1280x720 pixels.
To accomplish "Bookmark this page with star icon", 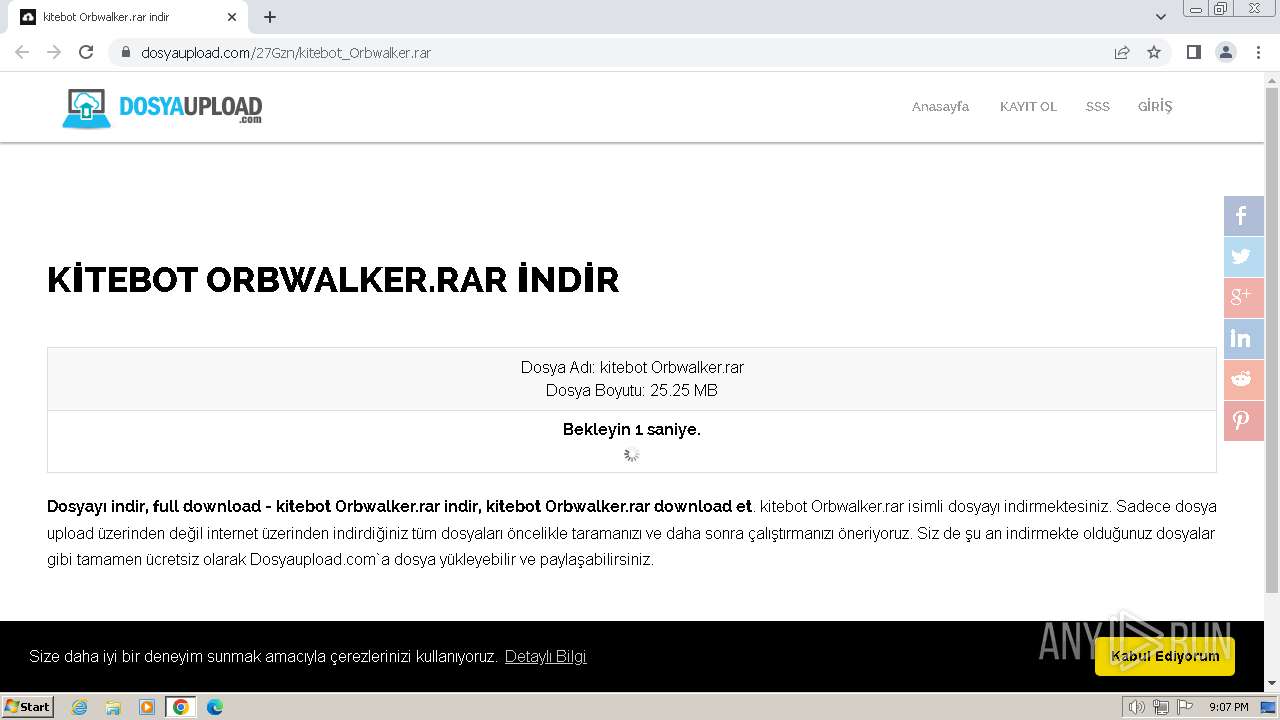I will coord(1154,52).
